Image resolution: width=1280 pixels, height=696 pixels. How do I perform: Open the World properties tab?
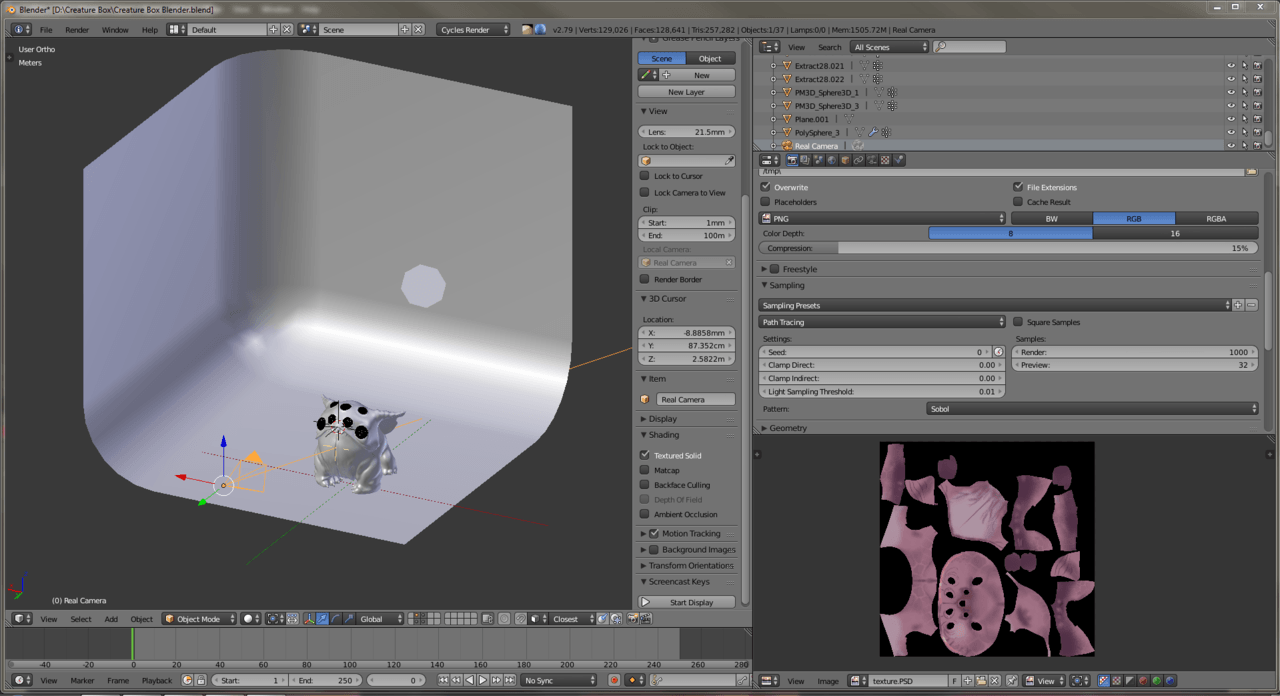coord(832,160)
